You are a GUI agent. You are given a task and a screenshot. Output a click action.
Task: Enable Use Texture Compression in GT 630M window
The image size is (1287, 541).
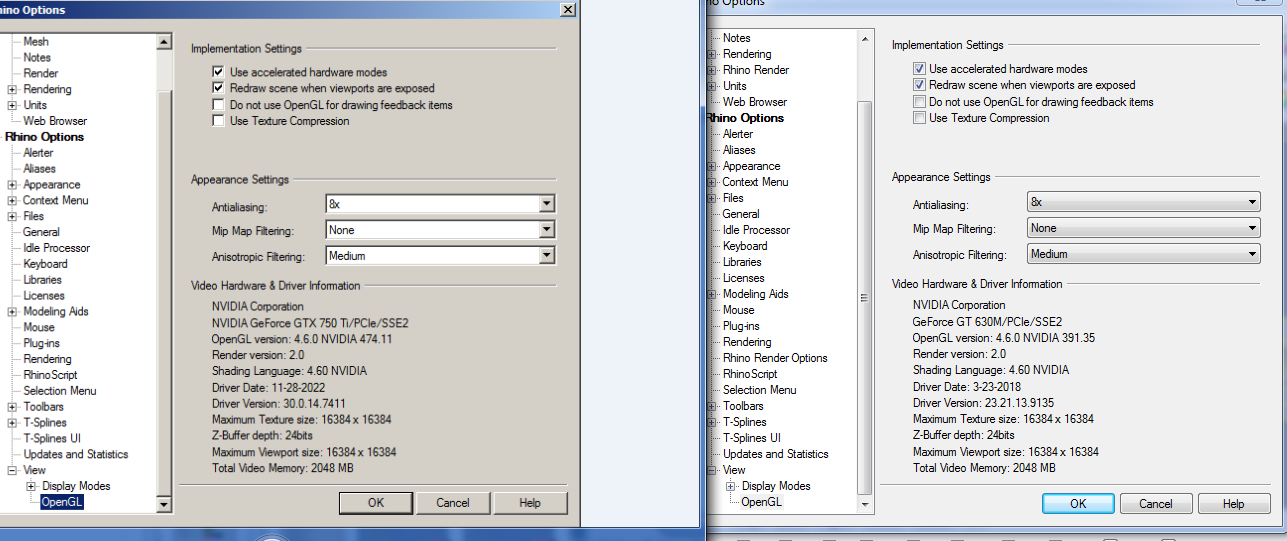pos(919,118)
